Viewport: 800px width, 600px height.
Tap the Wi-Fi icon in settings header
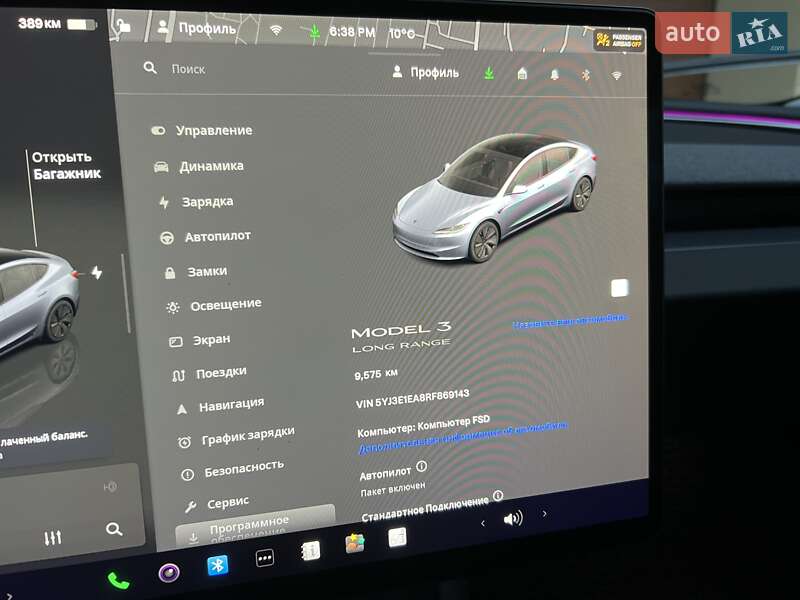(616, 75)
